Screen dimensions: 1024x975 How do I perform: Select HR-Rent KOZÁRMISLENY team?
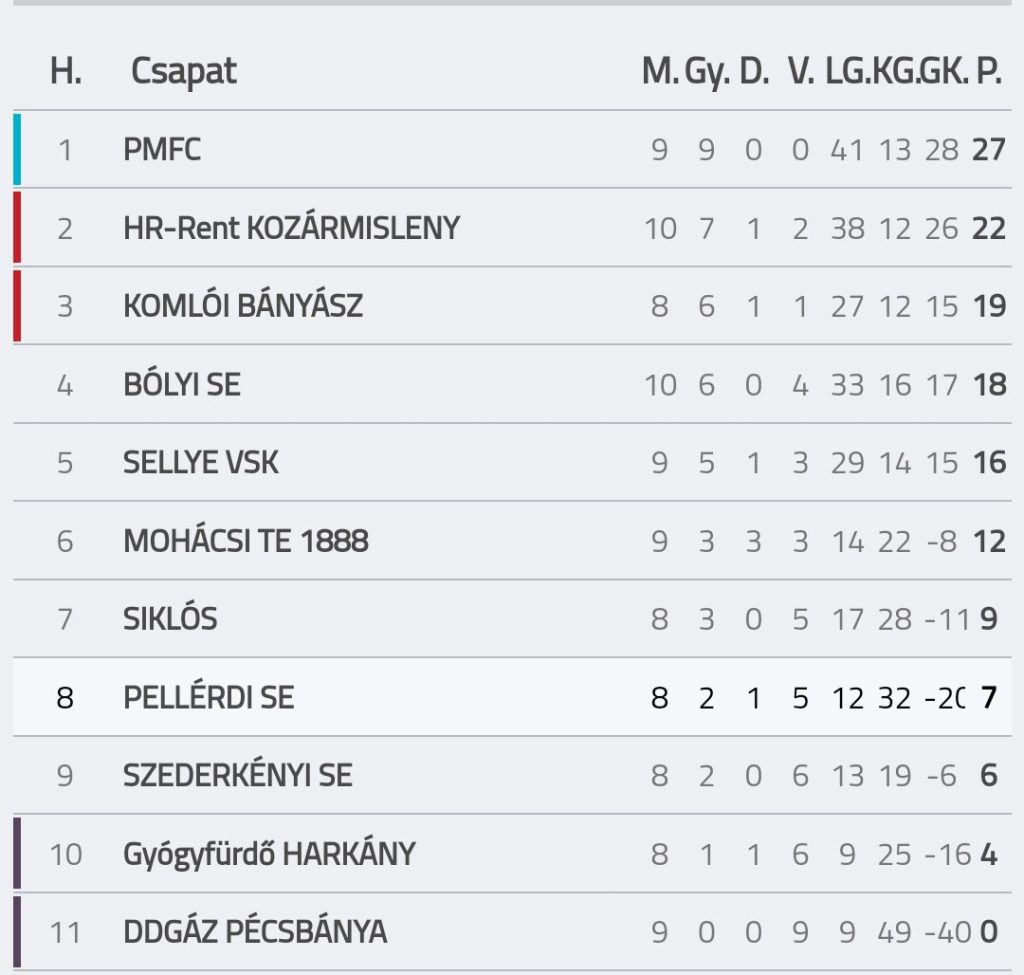[291, 228]
